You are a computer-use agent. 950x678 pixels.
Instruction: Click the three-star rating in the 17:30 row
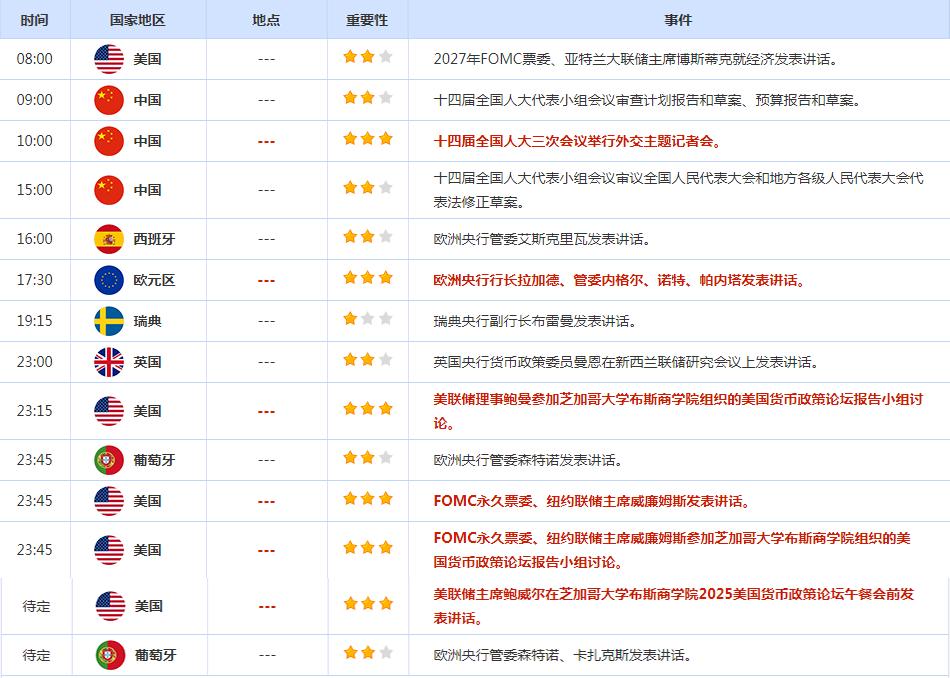pos(367,279)
